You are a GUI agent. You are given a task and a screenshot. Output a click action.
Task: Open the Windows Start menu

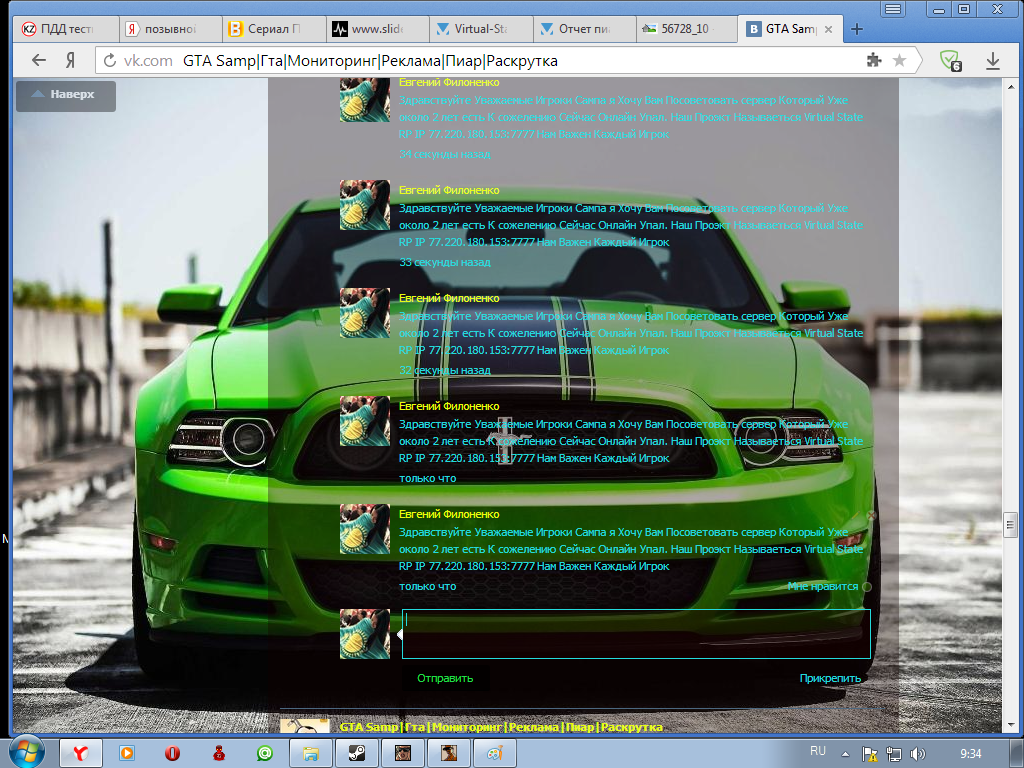[x=25, y=753]
